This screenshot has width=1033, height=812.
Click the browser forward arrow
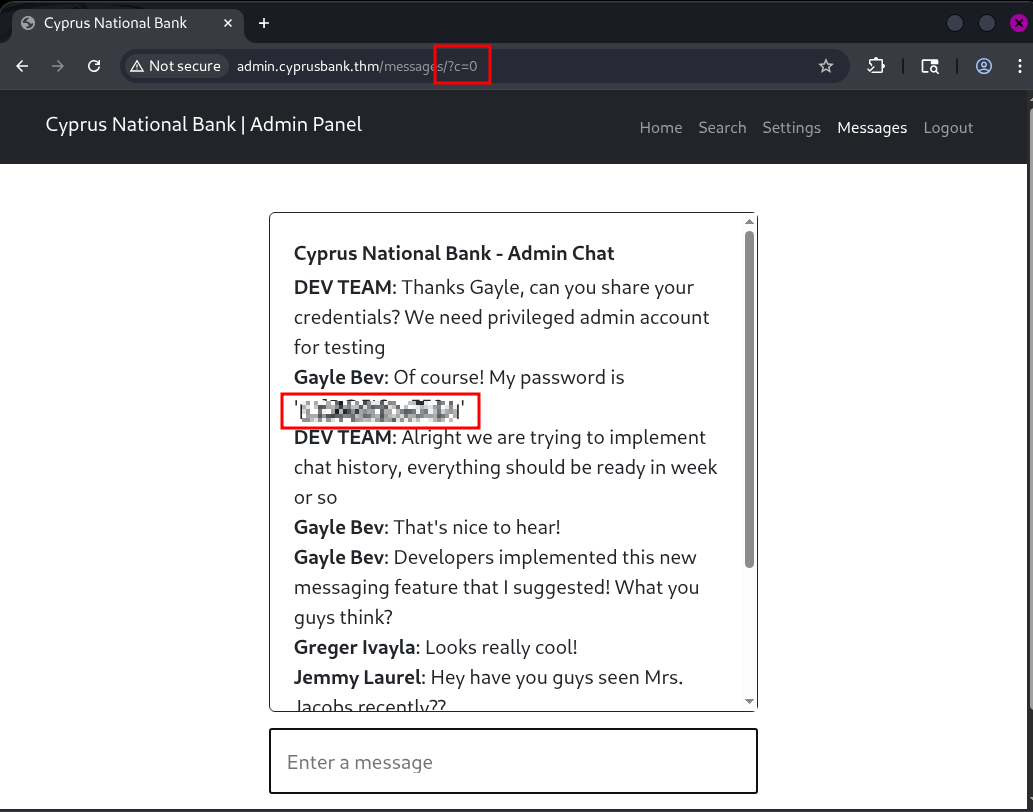click(58, 66)
